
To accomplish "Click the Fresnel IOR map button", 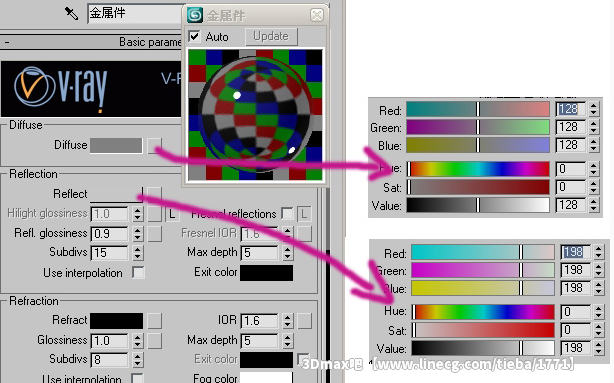I will [x=304, y=234].
